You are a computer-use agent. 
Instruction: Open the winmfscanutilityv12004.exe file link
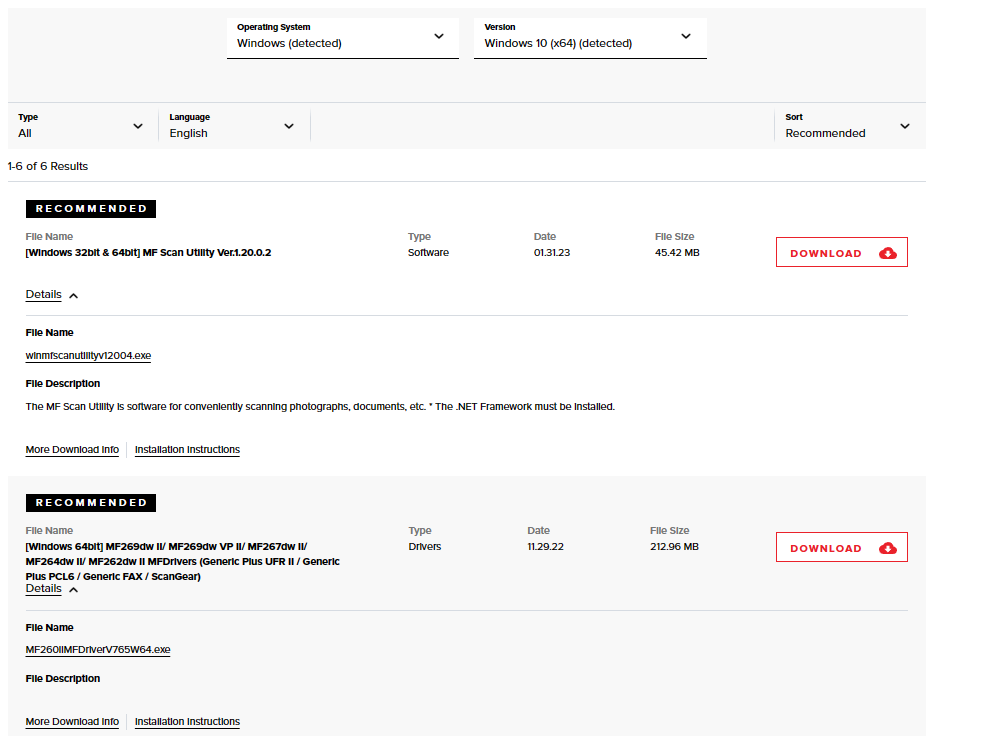coord(88,356)
